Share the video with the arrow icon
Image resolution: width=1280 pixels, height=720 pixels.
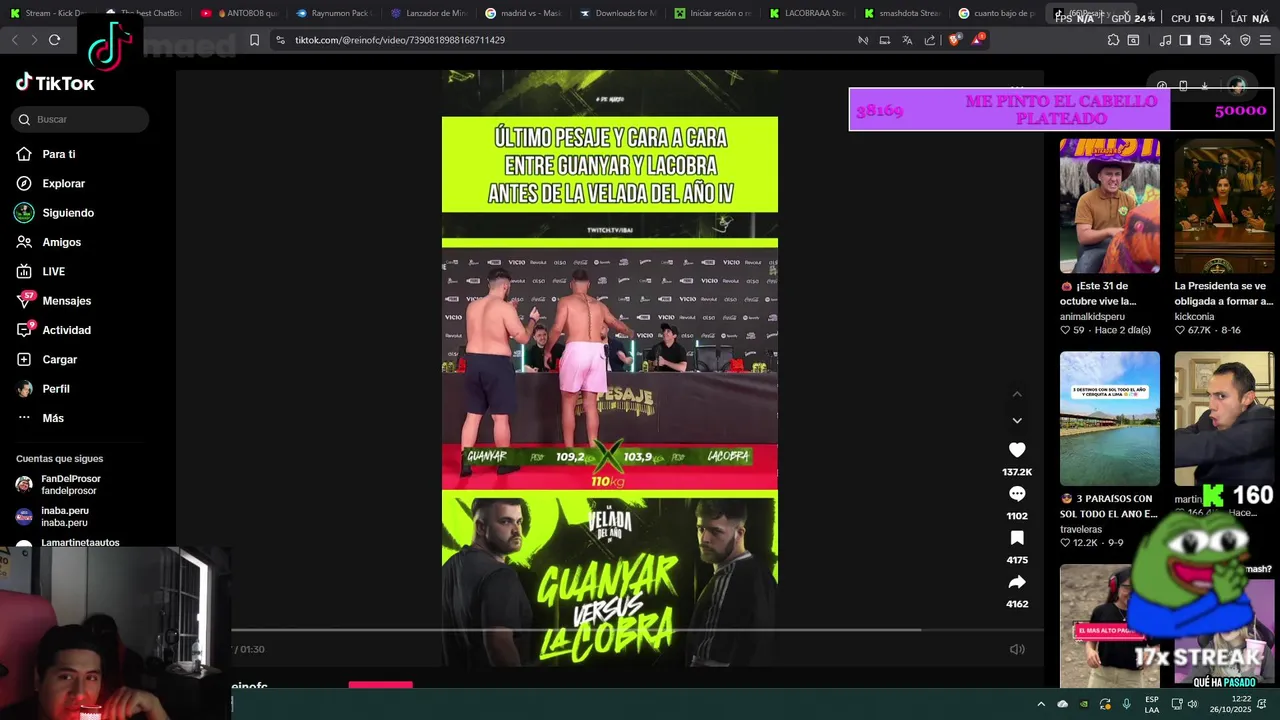point(1017,582)
